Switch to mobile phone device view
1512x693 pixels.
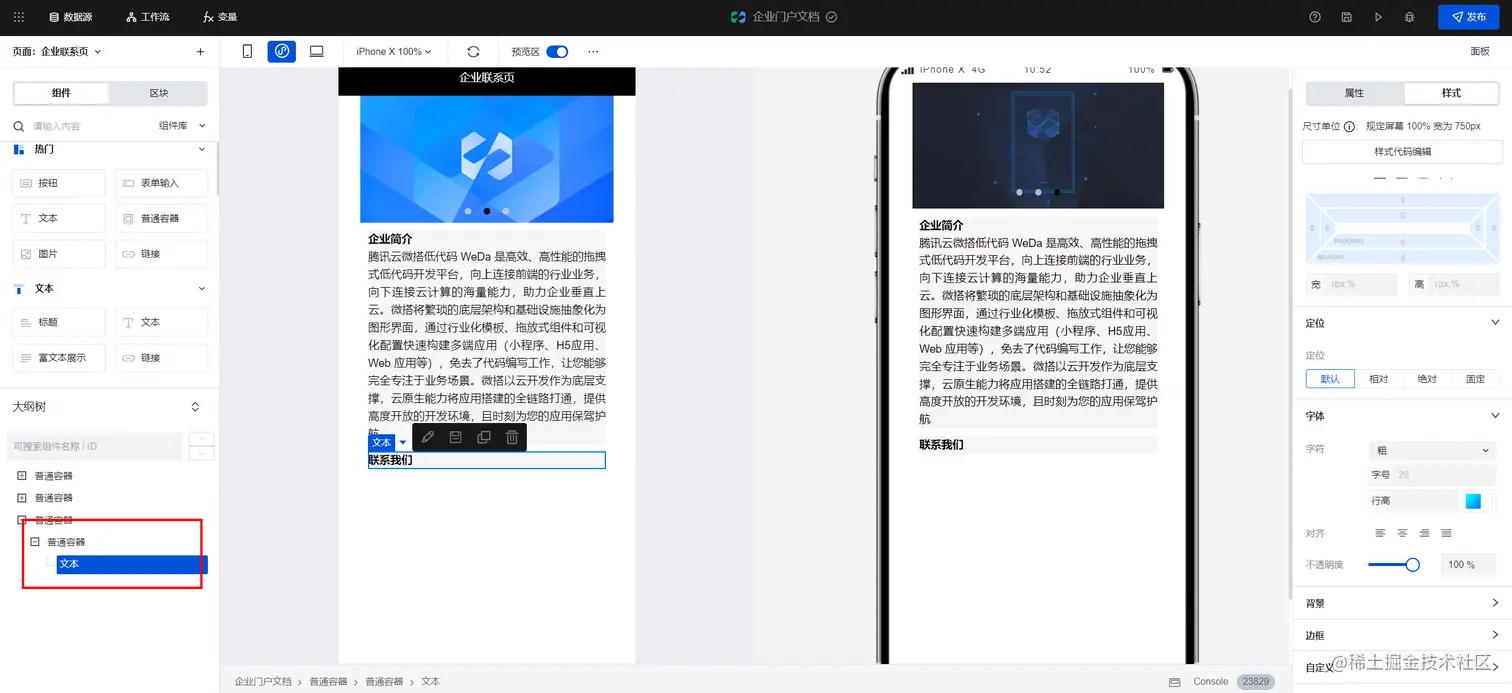[248, 51]
